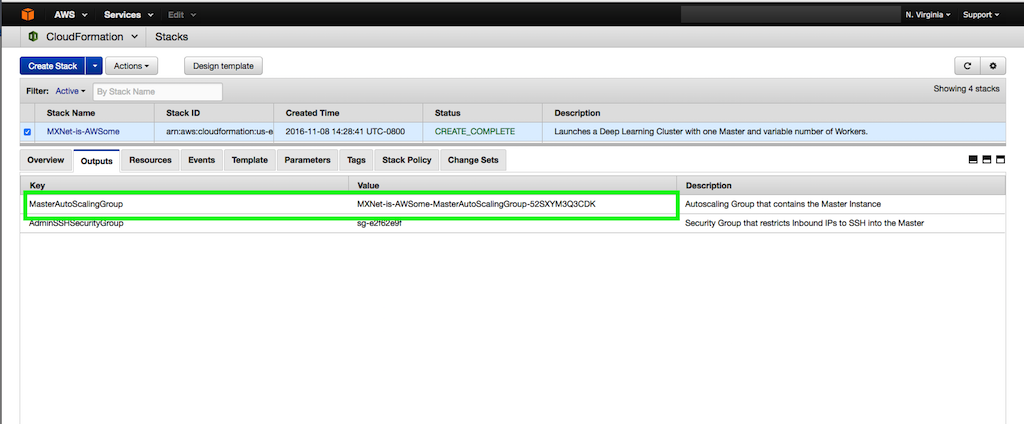Open the CloudFormation service dropdown

91,37
